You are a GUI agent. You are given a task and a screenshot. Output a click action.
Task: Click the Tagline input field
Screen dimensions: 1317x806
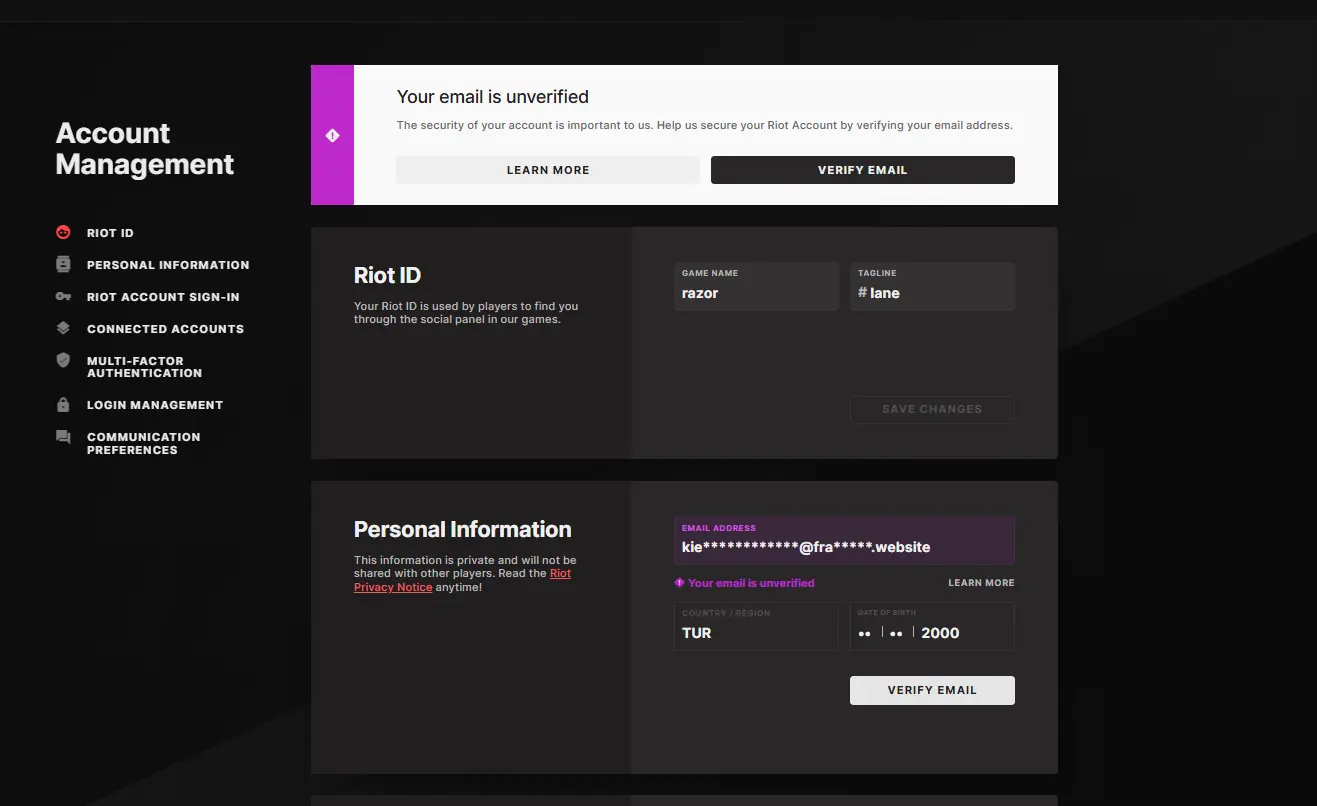(x=932, y=286)
